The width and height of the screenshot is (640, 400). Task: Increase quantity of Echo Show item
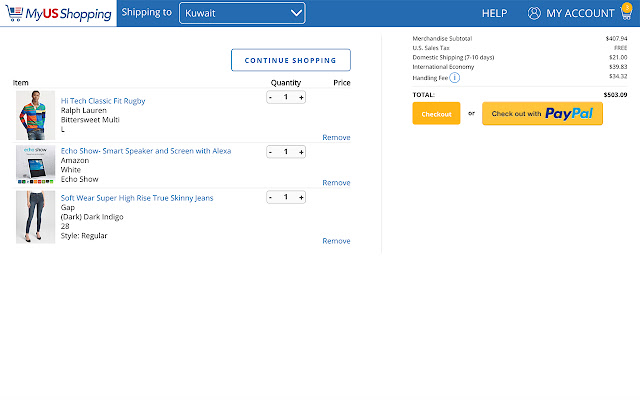pos(301,152)
